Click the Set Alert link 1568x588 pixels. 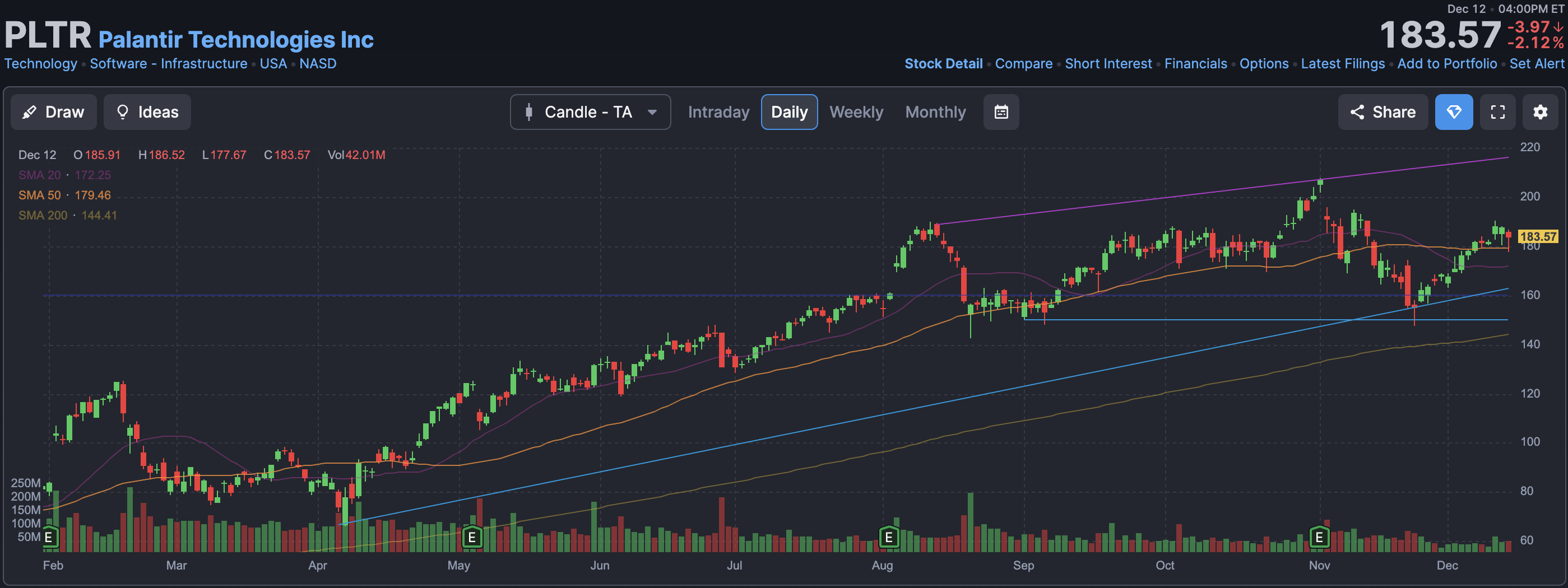coord(1537,64)
